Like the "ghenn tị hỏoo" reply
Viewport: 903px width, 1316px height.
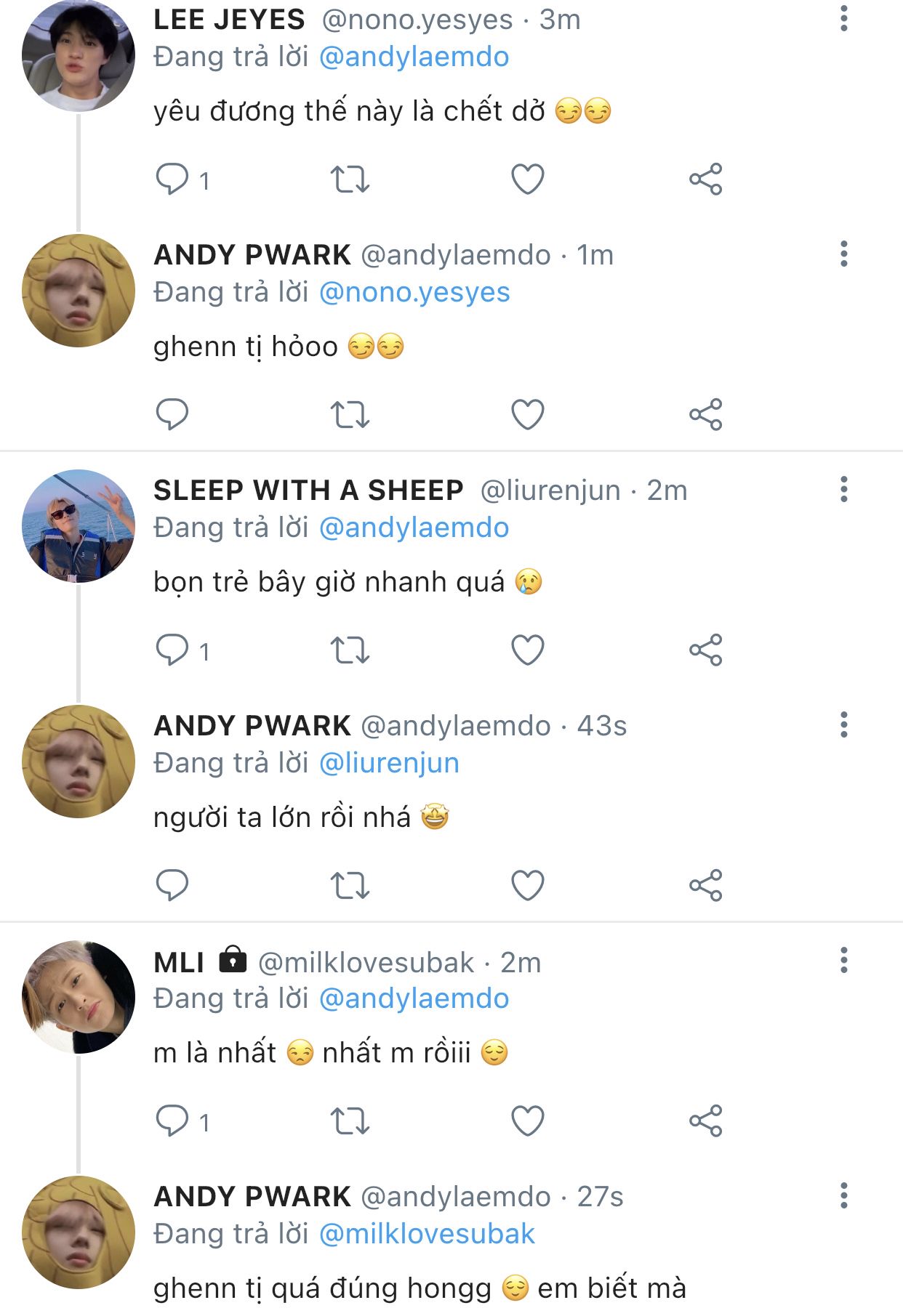pyautogui.click(x=528, y=414)
